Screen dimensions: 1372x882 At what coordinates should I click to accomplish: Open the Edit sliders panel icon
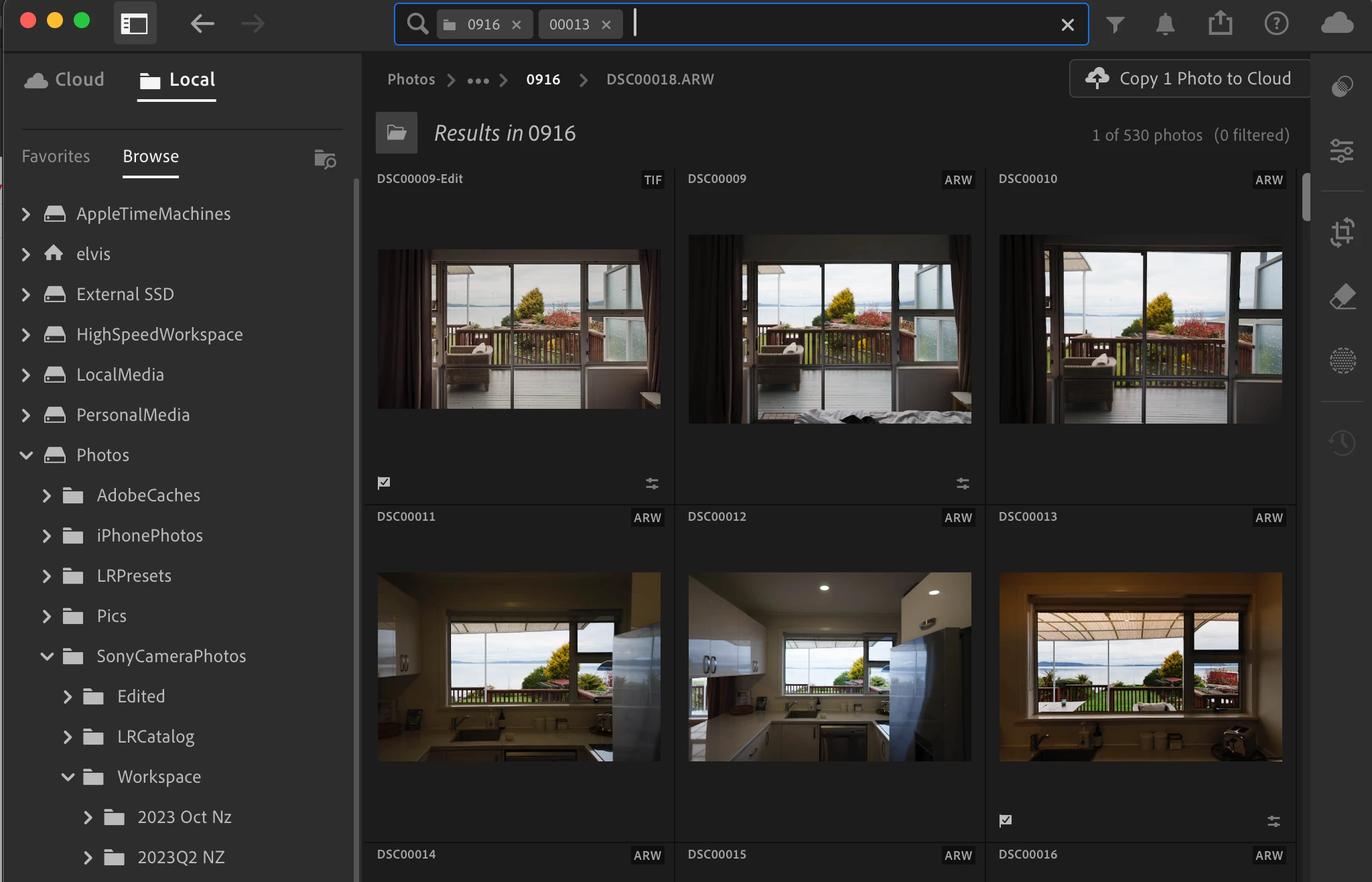(x=1342, y=151)
